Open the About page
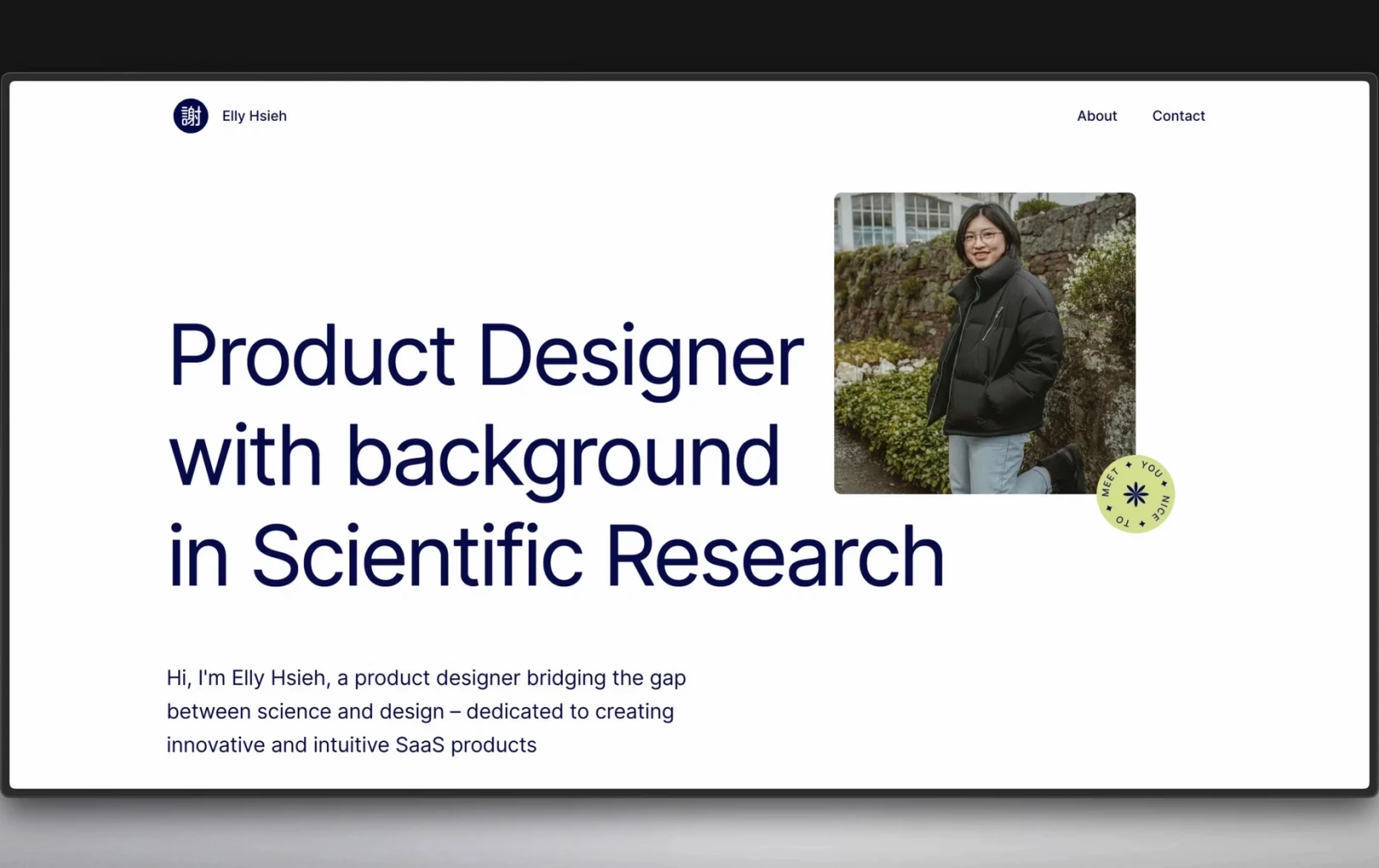This screenshot has height=868, width=1379. pyautogui.click(x=1096, y=116)
